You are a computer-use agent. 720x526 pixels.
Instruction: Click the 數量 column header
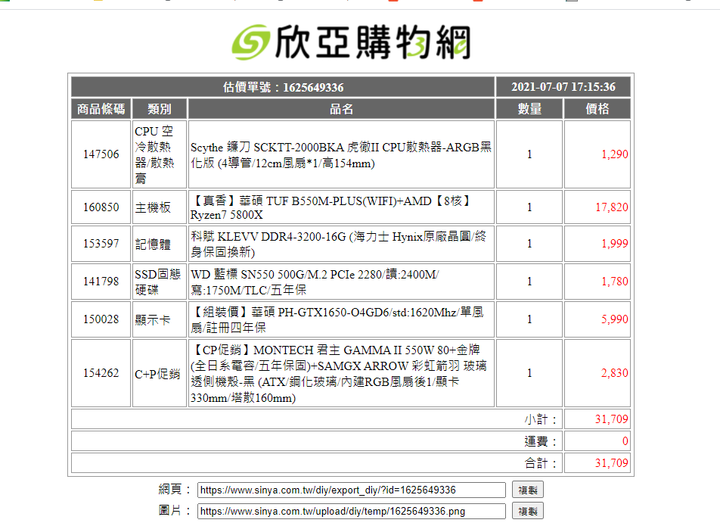click(x=529, y=109)
